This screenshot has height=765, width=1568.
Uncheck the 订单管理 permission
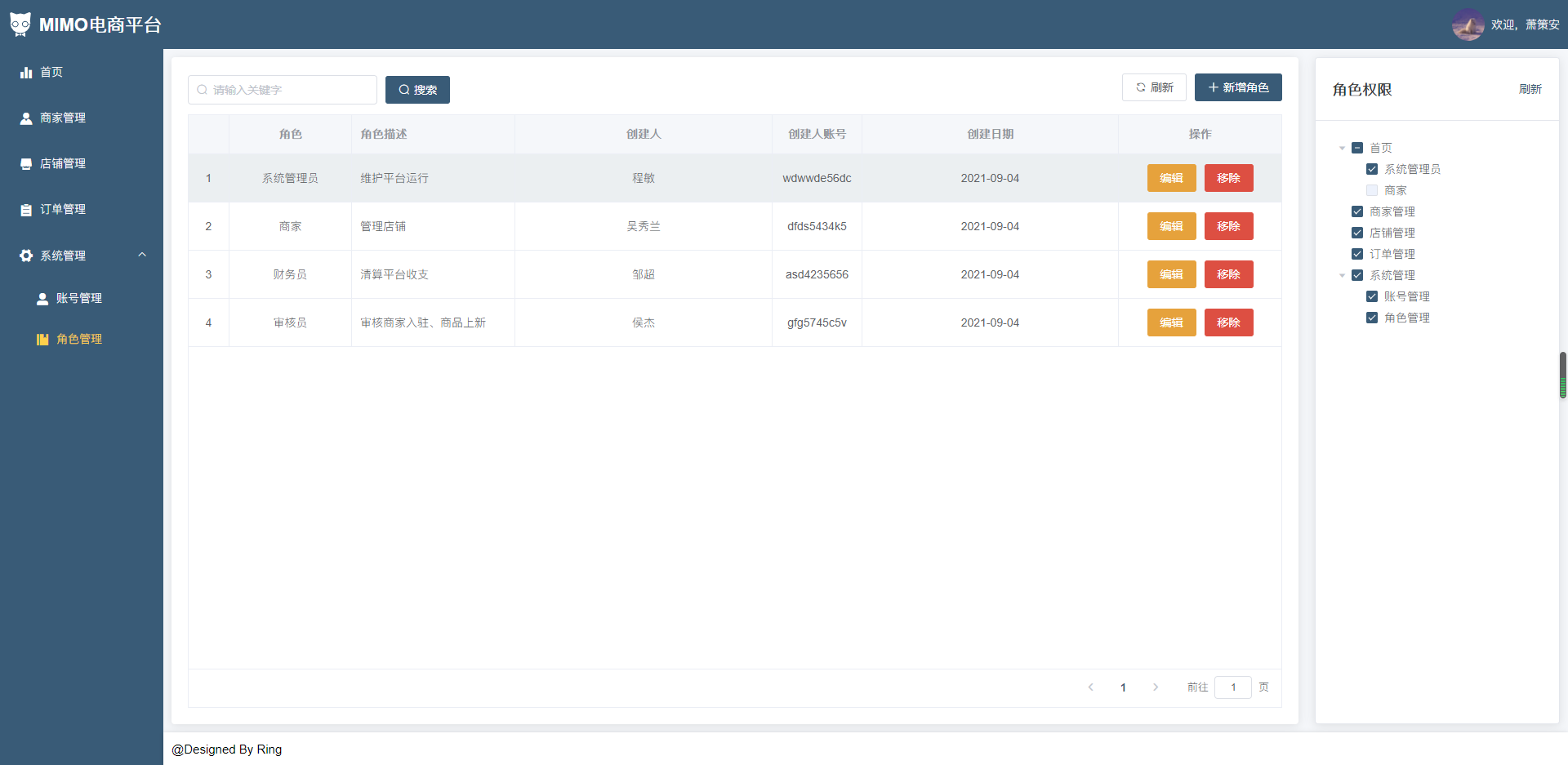[1358, 254]
